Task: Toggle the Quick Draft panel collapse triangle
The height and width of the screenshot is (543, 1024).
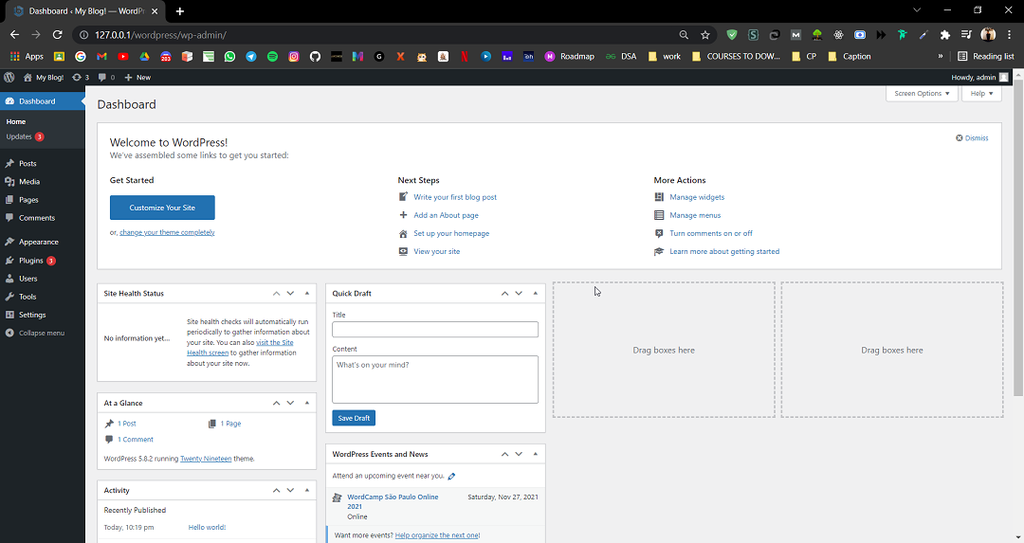Action: [x=536, y=293]
